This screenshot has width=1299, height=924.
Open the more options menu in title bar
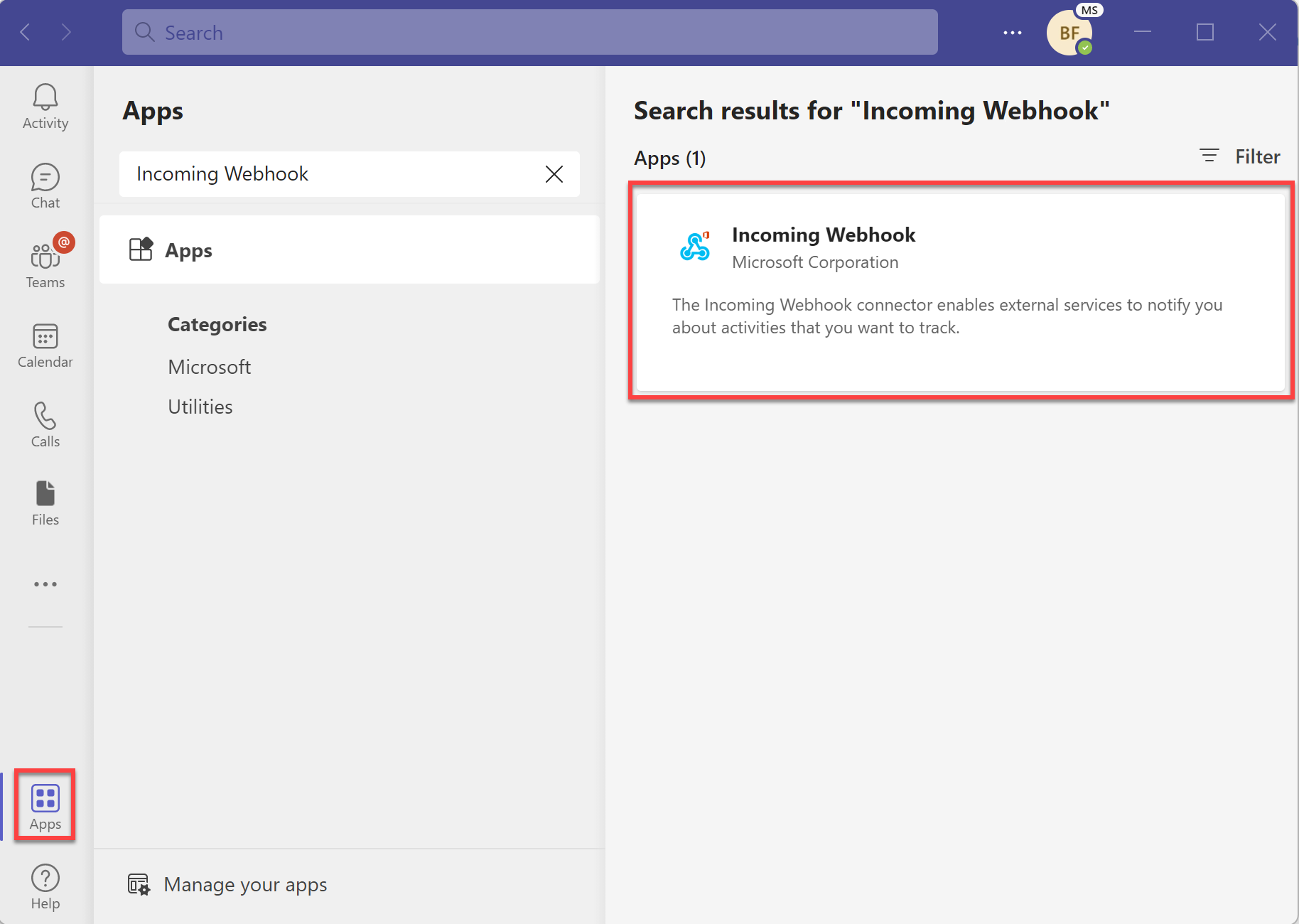coord(1012,32)
